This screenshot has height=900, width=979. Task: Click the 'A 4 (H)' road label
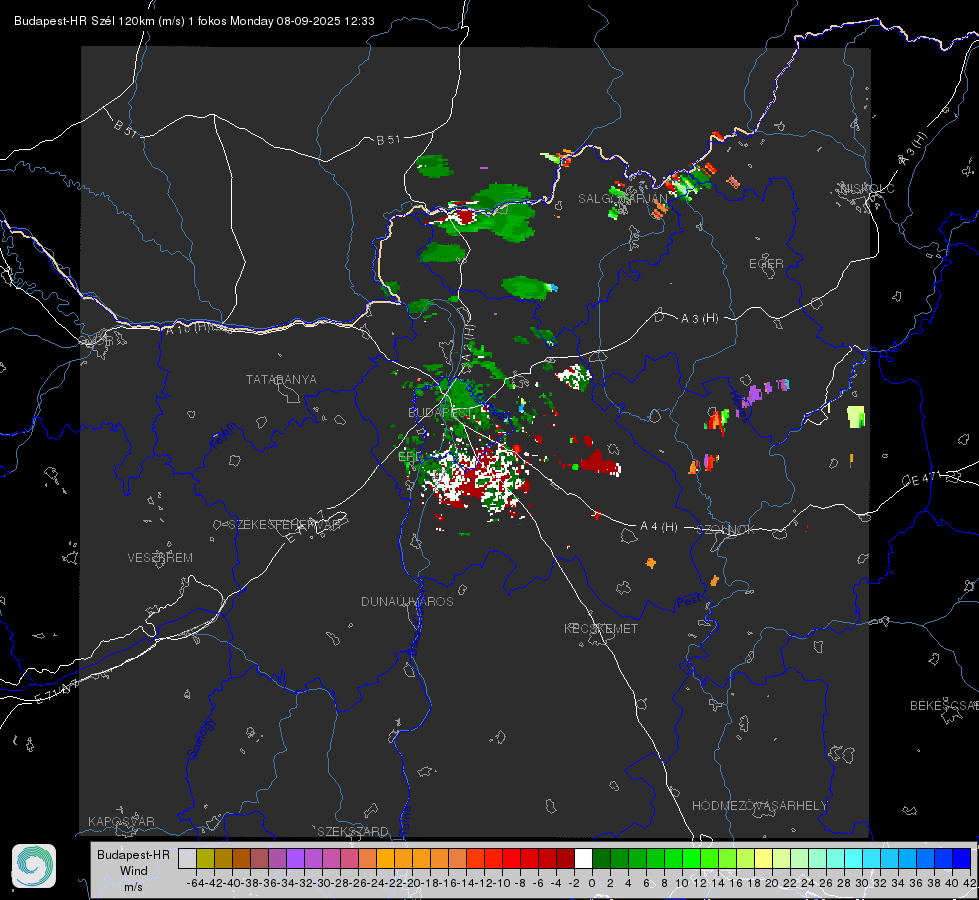click(659, 527)
